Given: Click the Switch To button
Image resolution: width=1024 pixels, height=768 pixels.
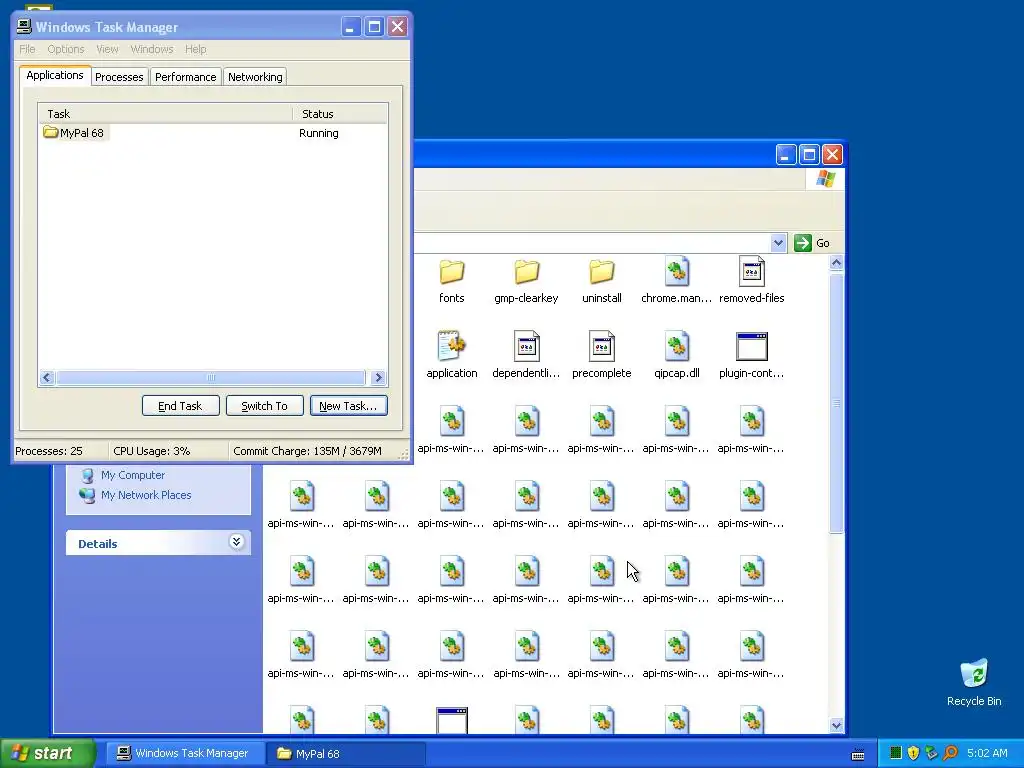Looking at the screenshot, I should tap(264, 406).
